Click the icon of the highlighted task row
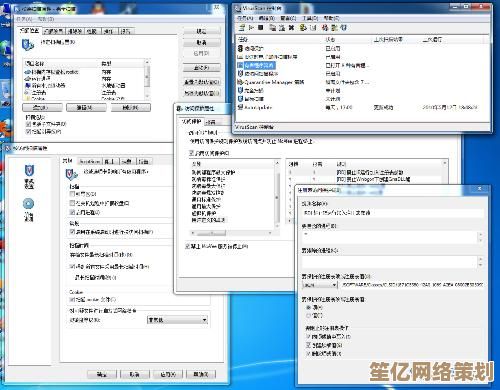Viewport: 500px width, 390px height. [240, 65]
